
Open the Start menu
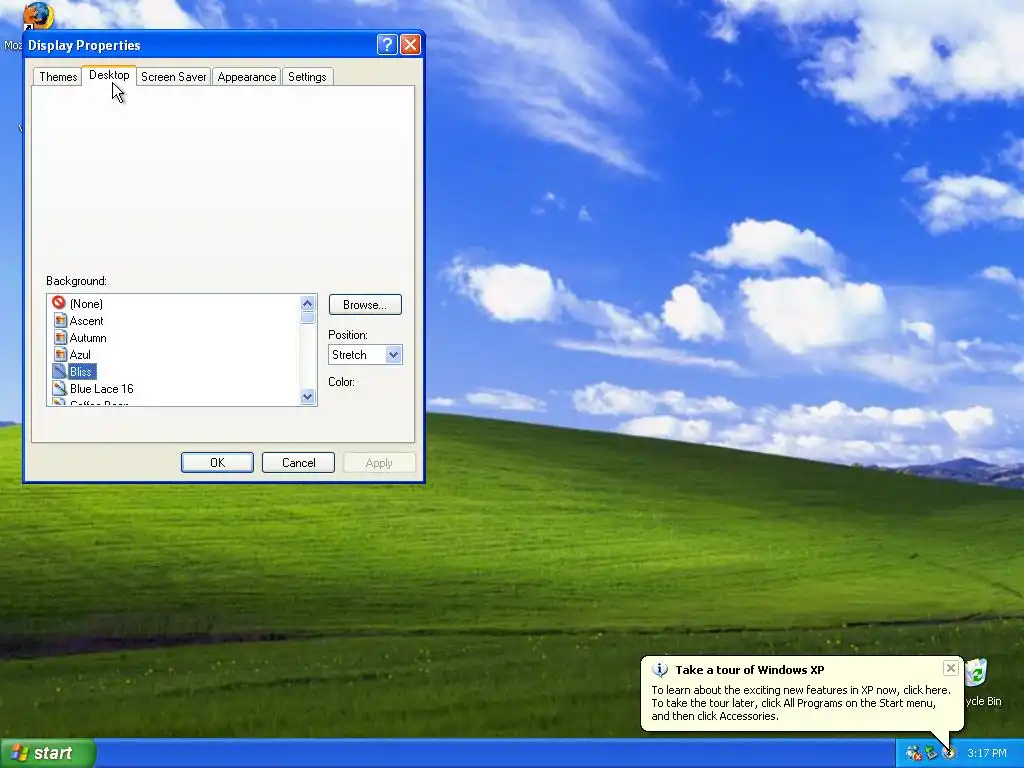[x=48, y=753]
